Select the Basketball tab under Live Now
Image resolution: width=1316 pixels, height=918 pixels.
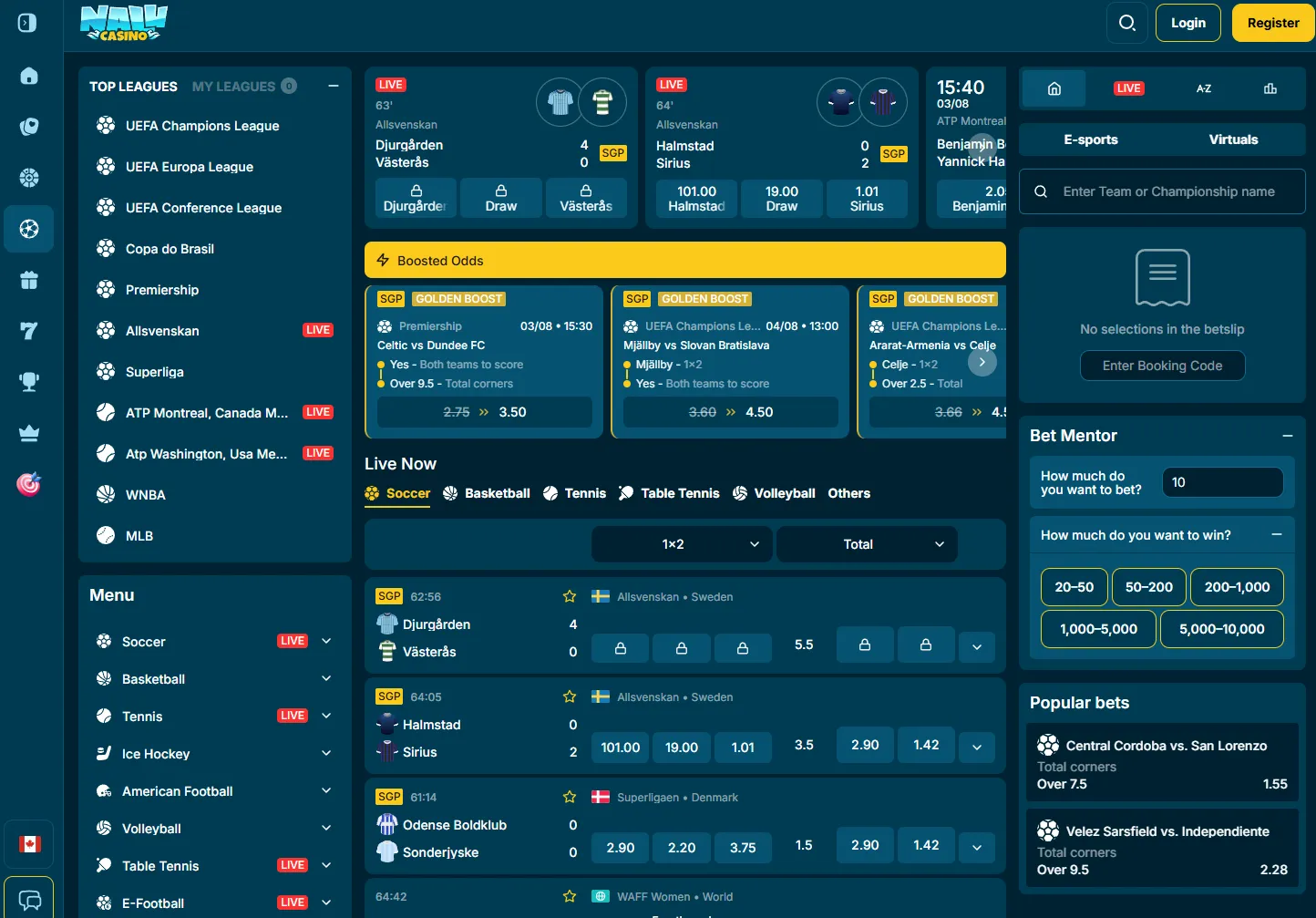point(487,493)
